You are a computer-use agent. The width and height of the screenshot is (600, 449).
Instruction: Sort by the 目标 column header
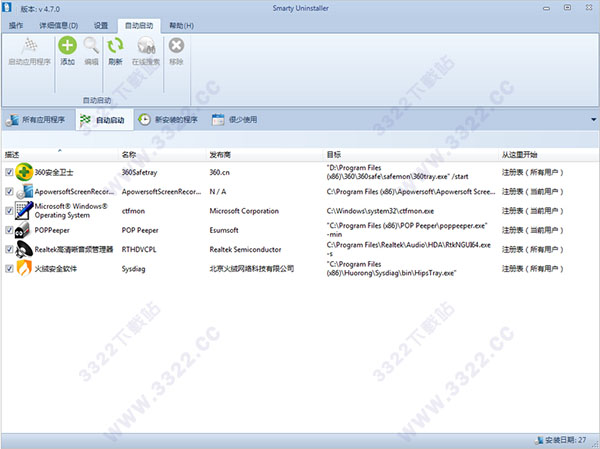(x=411, y=155)
